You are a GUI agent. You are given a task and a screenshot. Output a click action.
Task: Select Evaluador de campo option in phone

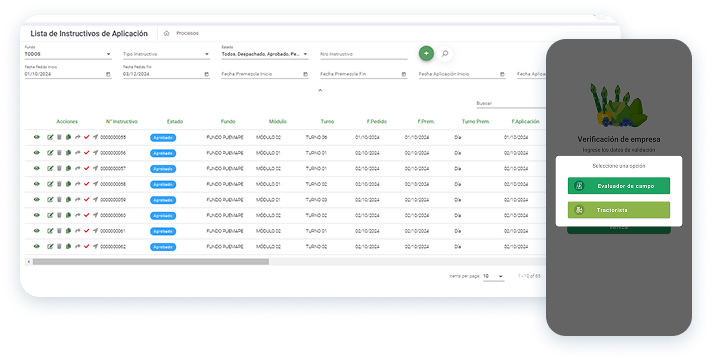[x=619, y=186]
